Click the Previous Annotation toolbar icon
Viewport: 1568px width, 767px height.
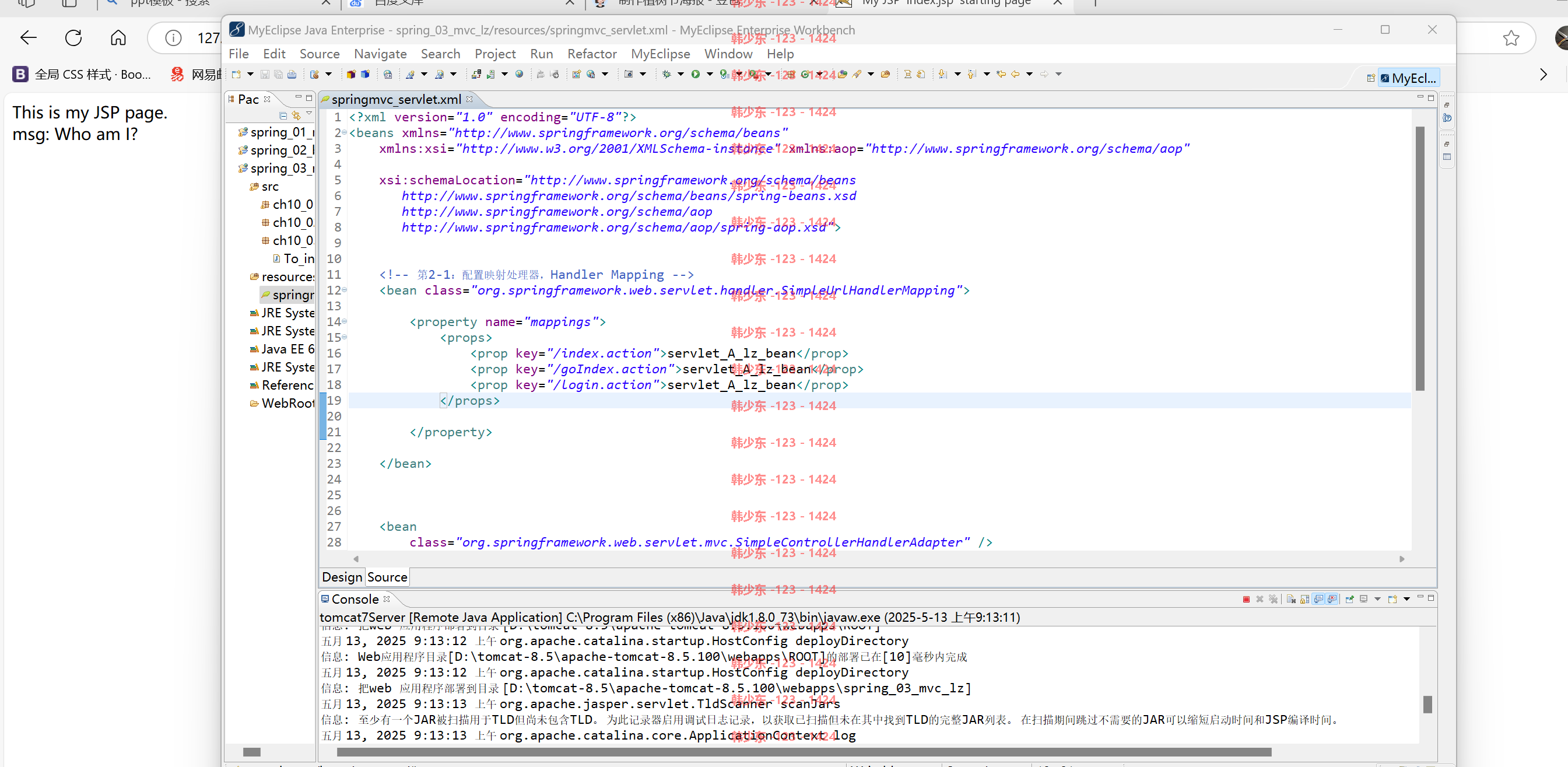pos(971,74)
